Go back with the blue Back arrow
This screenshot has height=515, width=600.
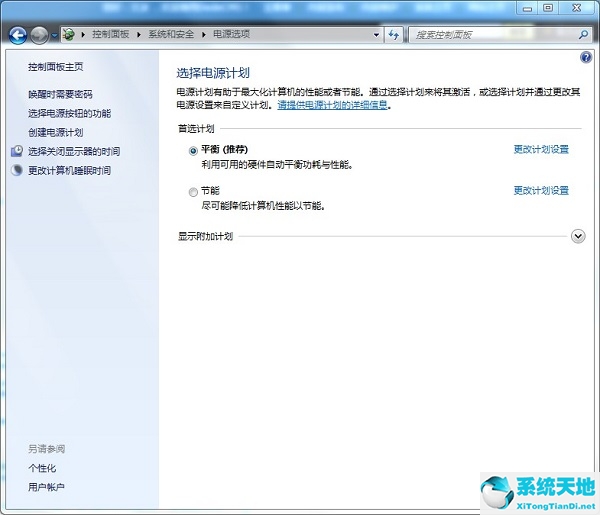pos(18,36)
